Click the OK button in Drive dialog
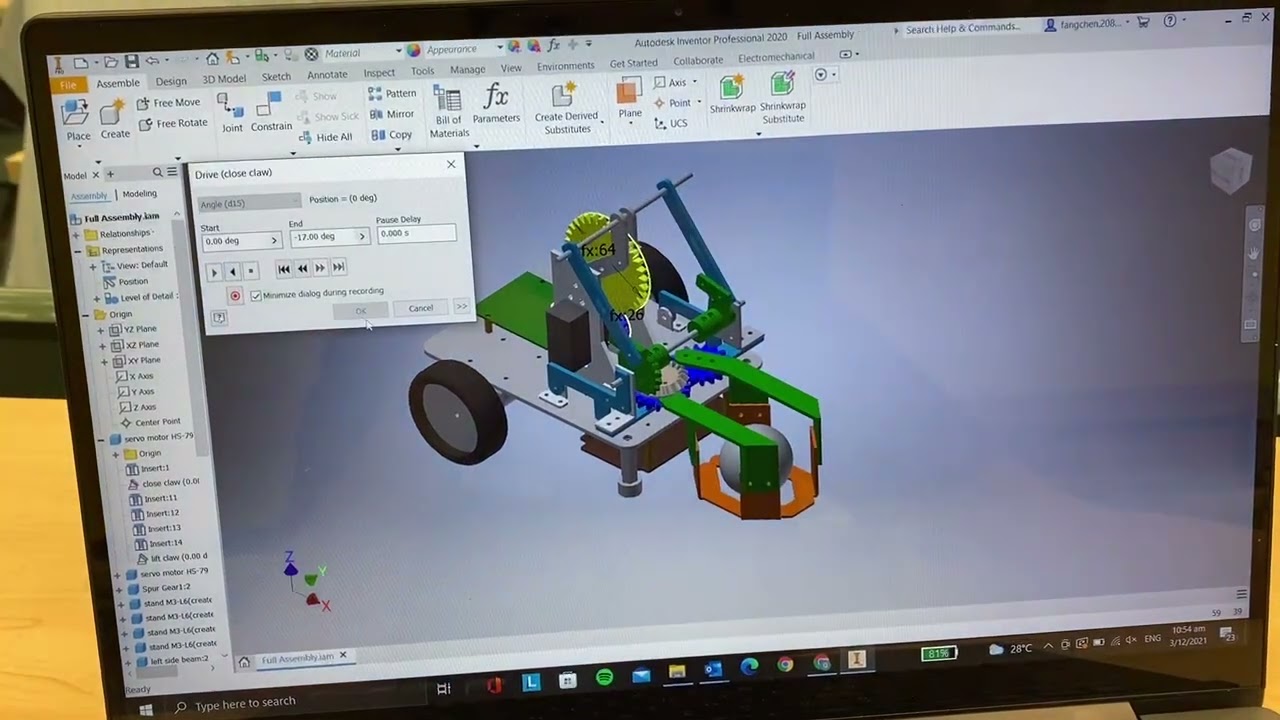The height and width of the screenshot is (720, 1280). [x=361, y=311]
